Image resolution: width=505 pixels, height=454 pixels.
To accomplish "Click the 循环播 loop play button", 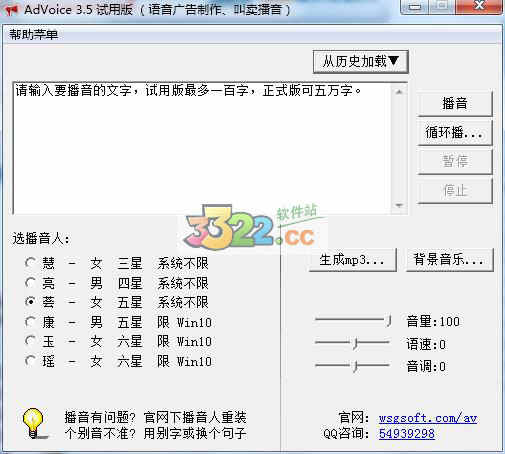I will pyautogui.click(x=454, y=132).
